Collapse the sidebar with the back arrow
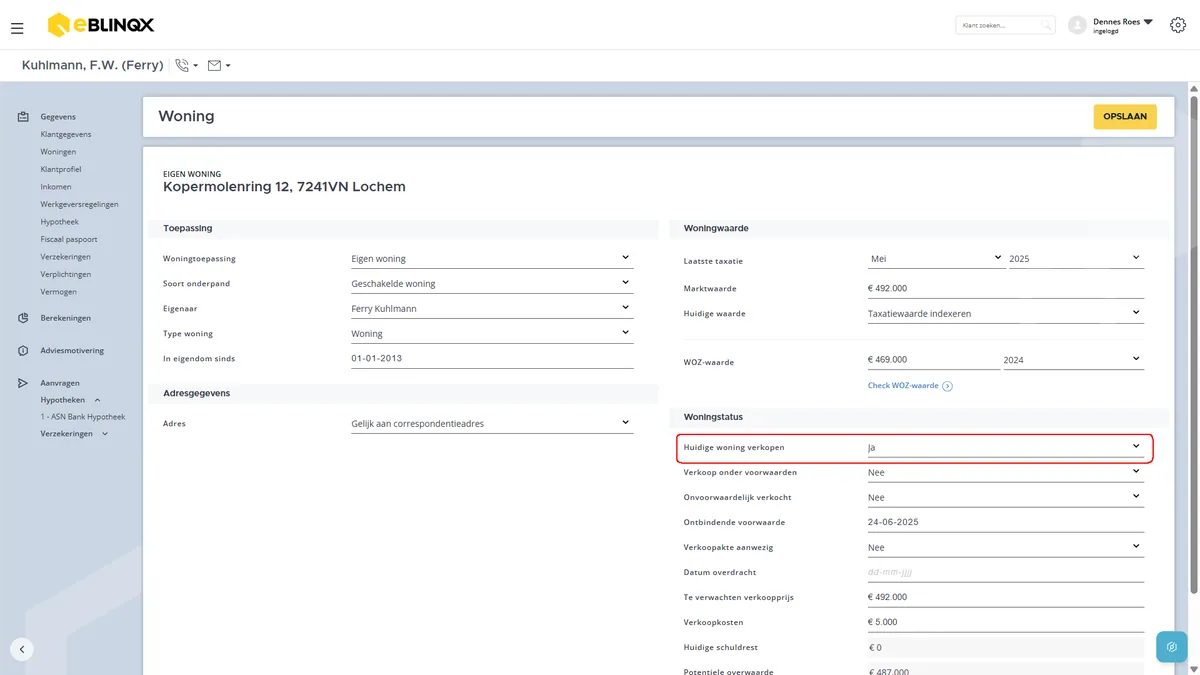The image size is (1200, 675). tap(22, 648)
